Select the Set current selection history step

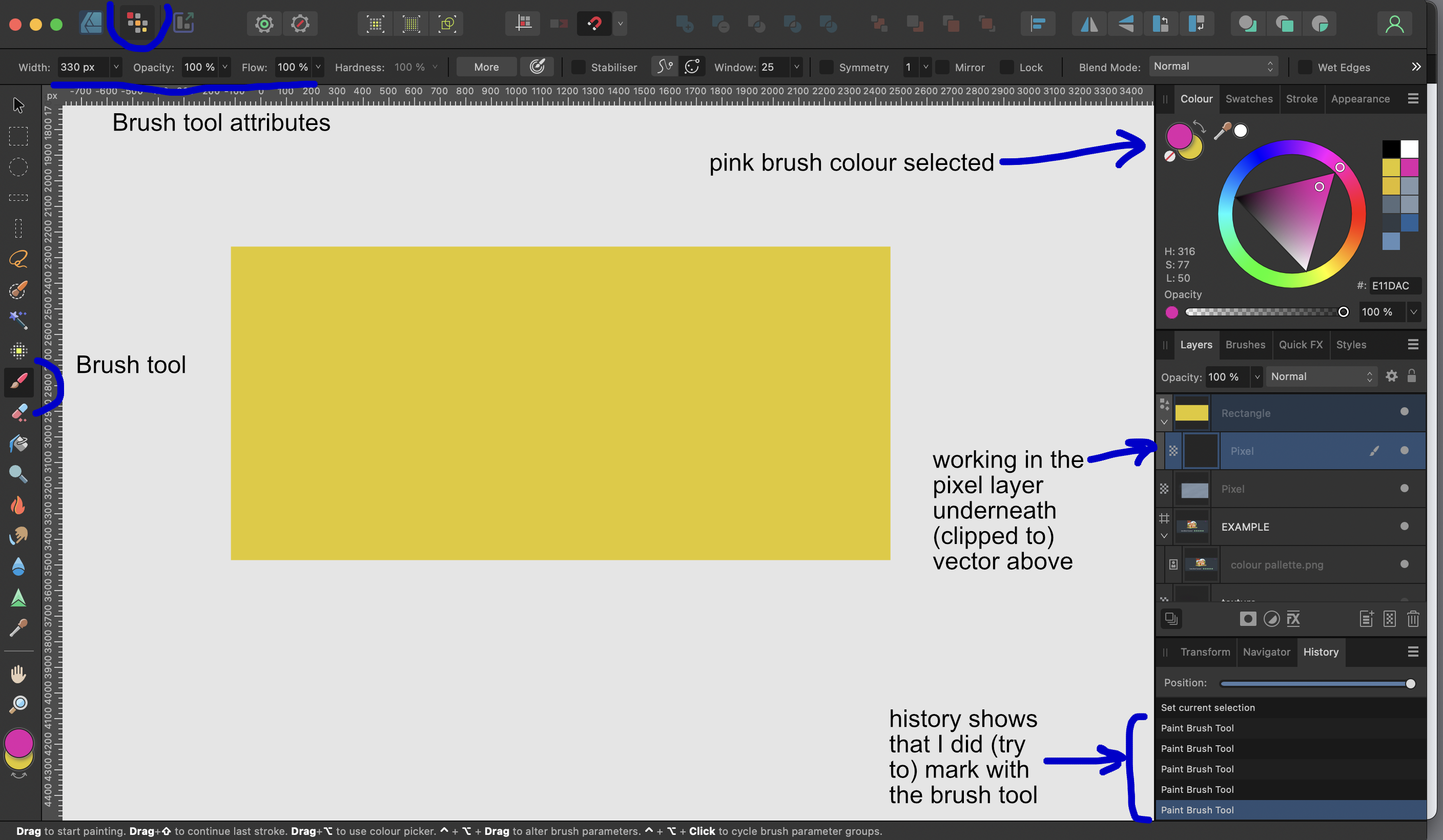pos(1291,708)
